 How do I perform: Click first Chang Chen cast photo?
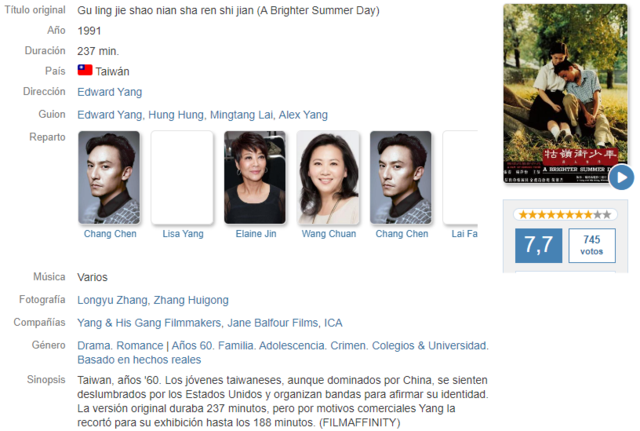point(109,178)
